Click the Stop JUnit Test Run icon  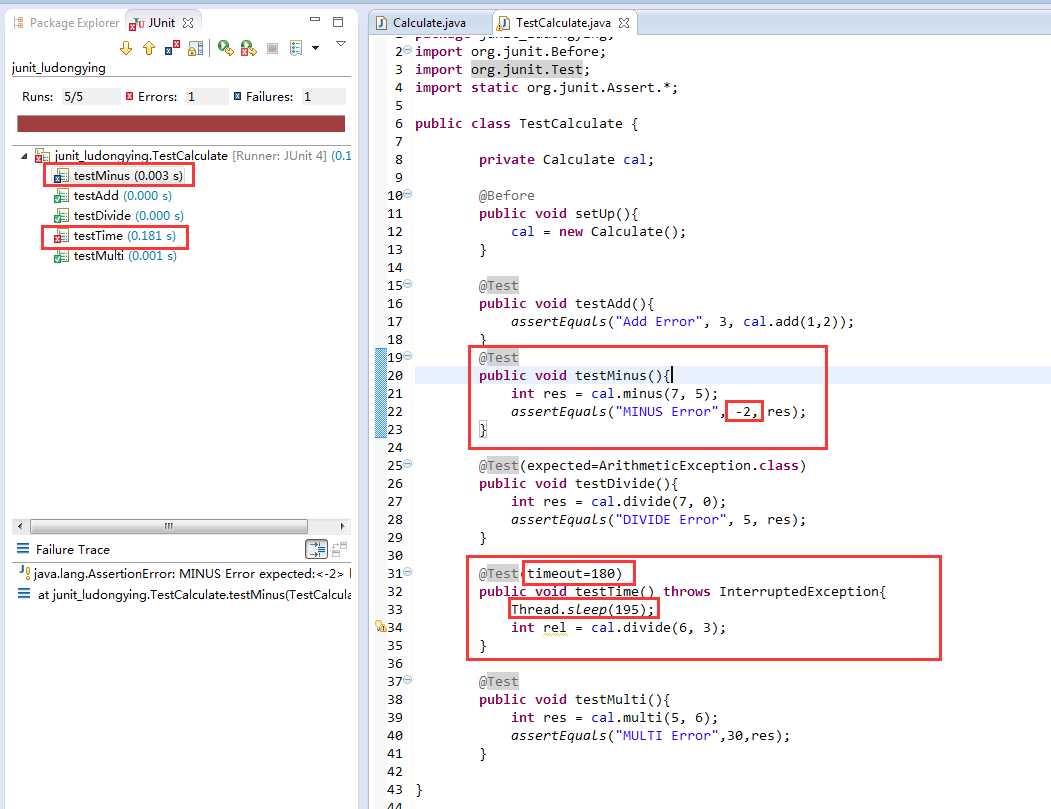(272, 48)
